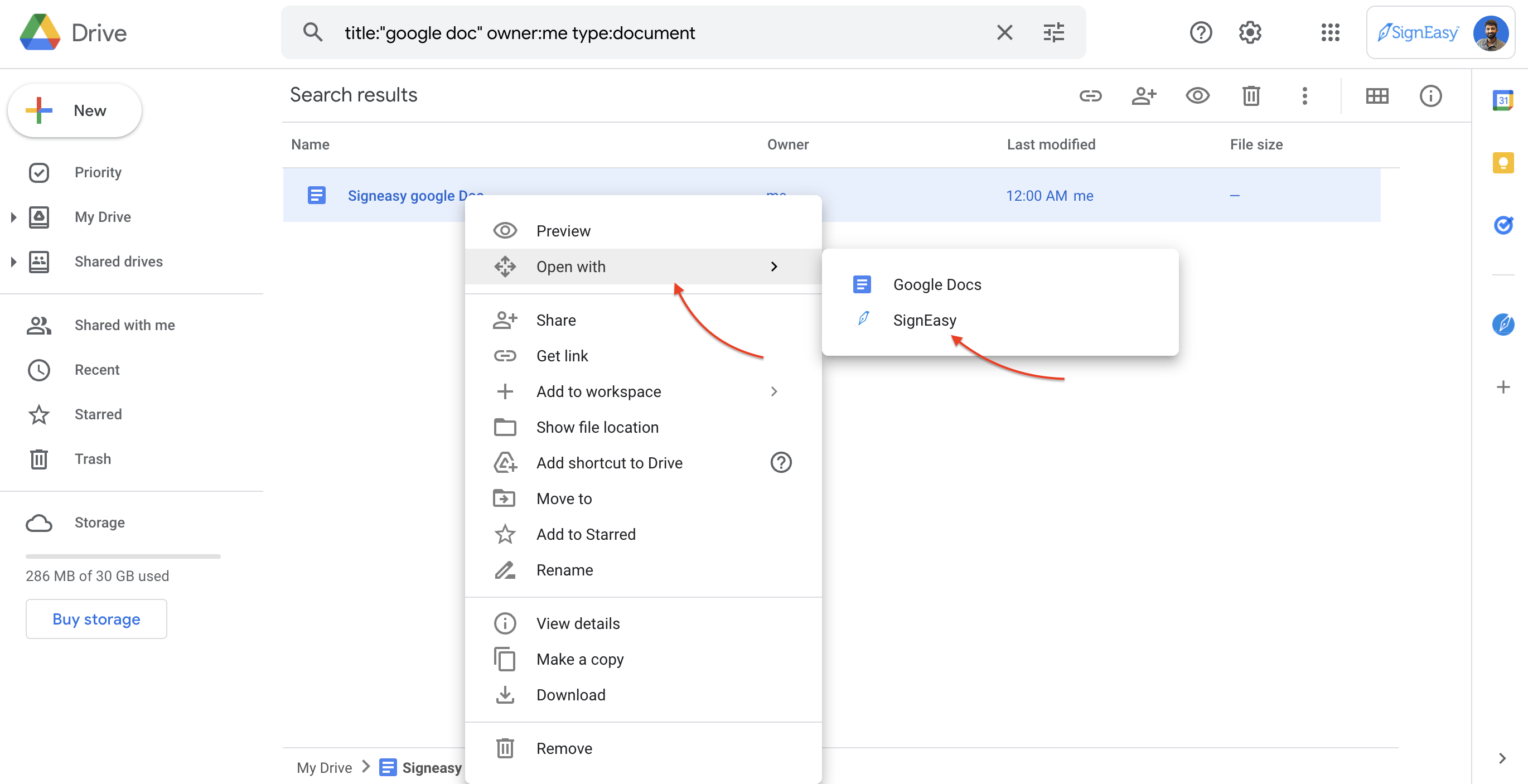
Task: Open My Drive in the sidebar
Action: 103,217
